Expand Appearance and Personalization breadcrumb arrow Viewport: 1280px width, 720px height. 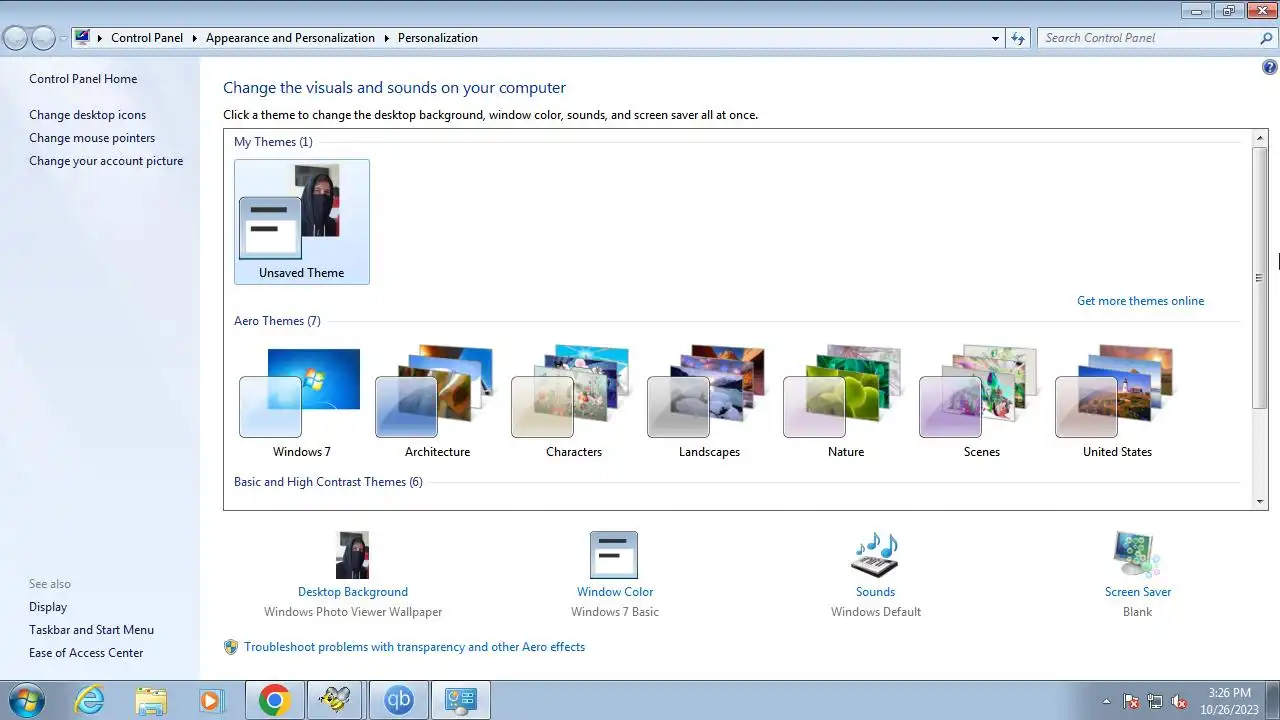pyautogui.click(x=386, y=38)
